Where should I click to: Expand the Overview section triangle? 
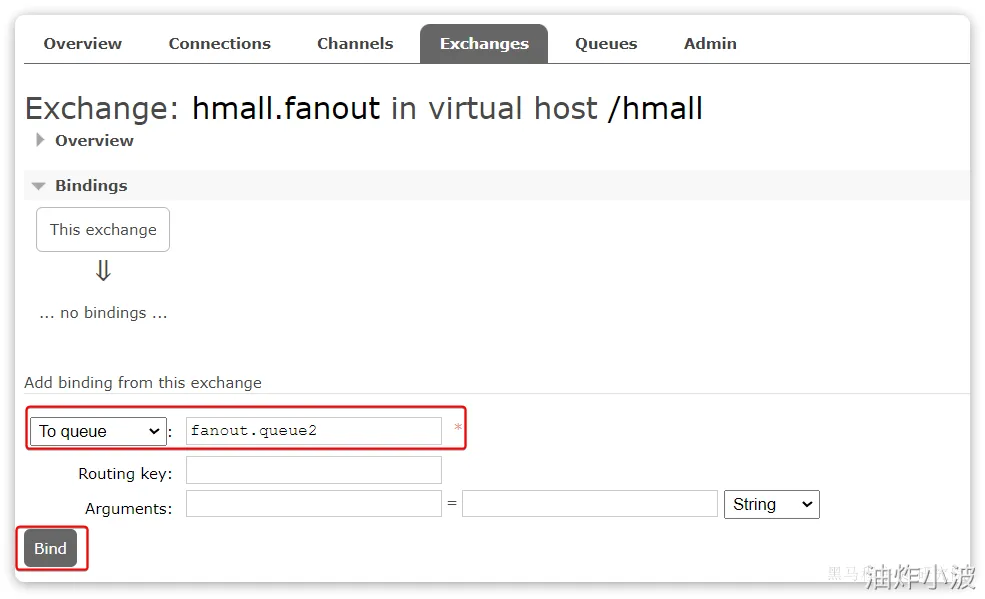pyautogui.click(x=40, y=140)
